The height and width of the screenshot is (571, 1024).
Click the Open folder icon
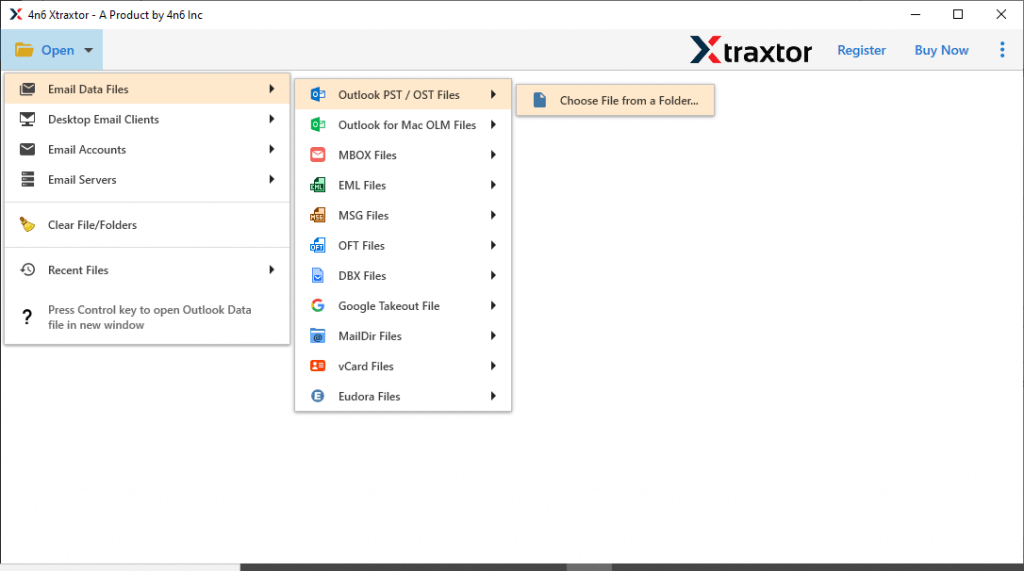(x=24, y=50)
